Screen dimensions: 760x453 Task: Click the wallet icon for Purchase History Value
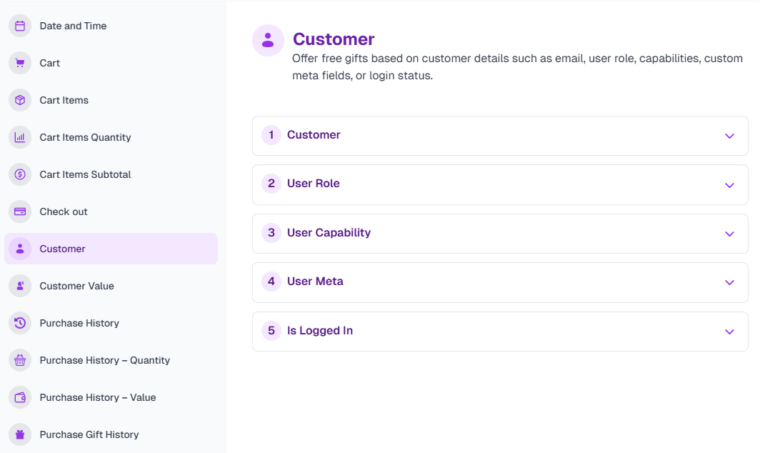tap(20, 397)
